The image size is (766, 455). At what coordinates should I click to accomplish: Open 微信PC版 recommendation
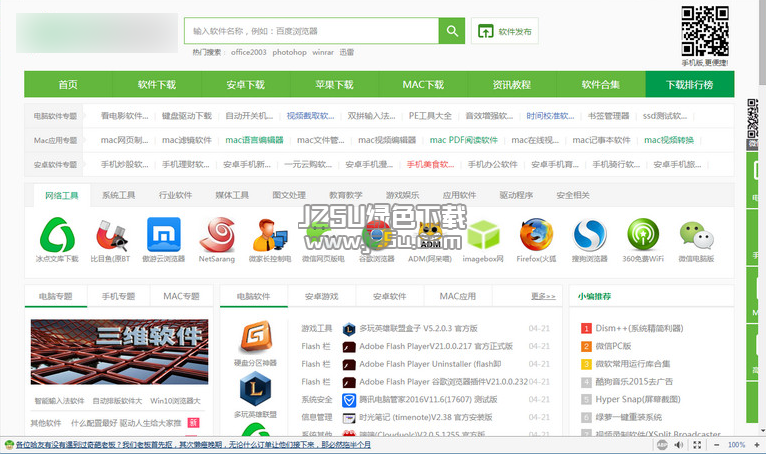613,346
